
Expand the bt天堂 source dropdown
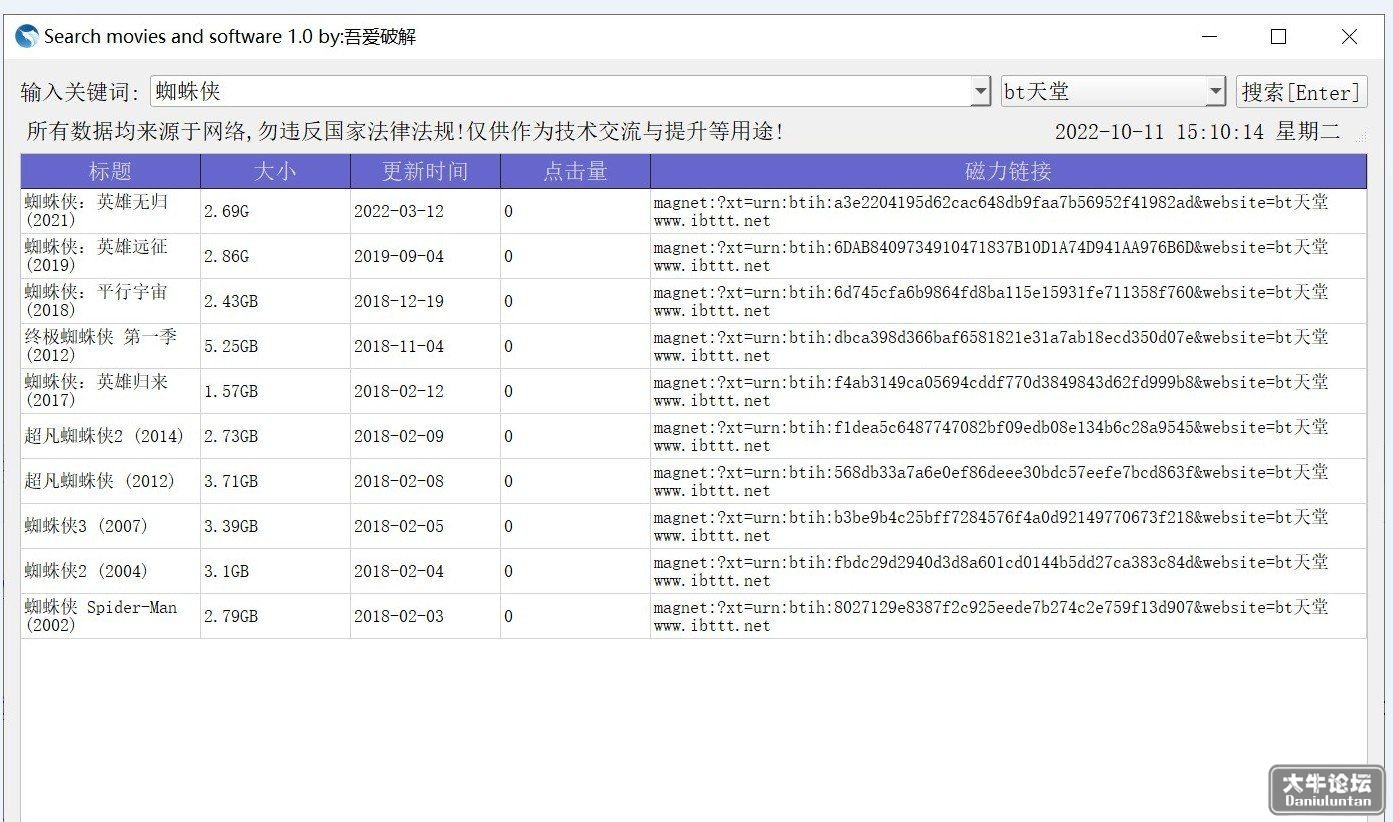[1215, 92]
